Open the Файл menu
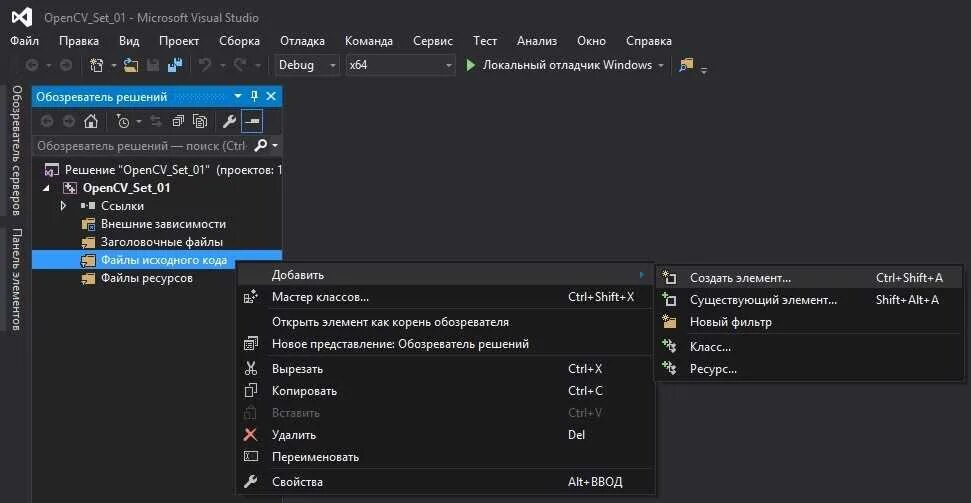Screen dimensions: 971x503 [25, 41]
